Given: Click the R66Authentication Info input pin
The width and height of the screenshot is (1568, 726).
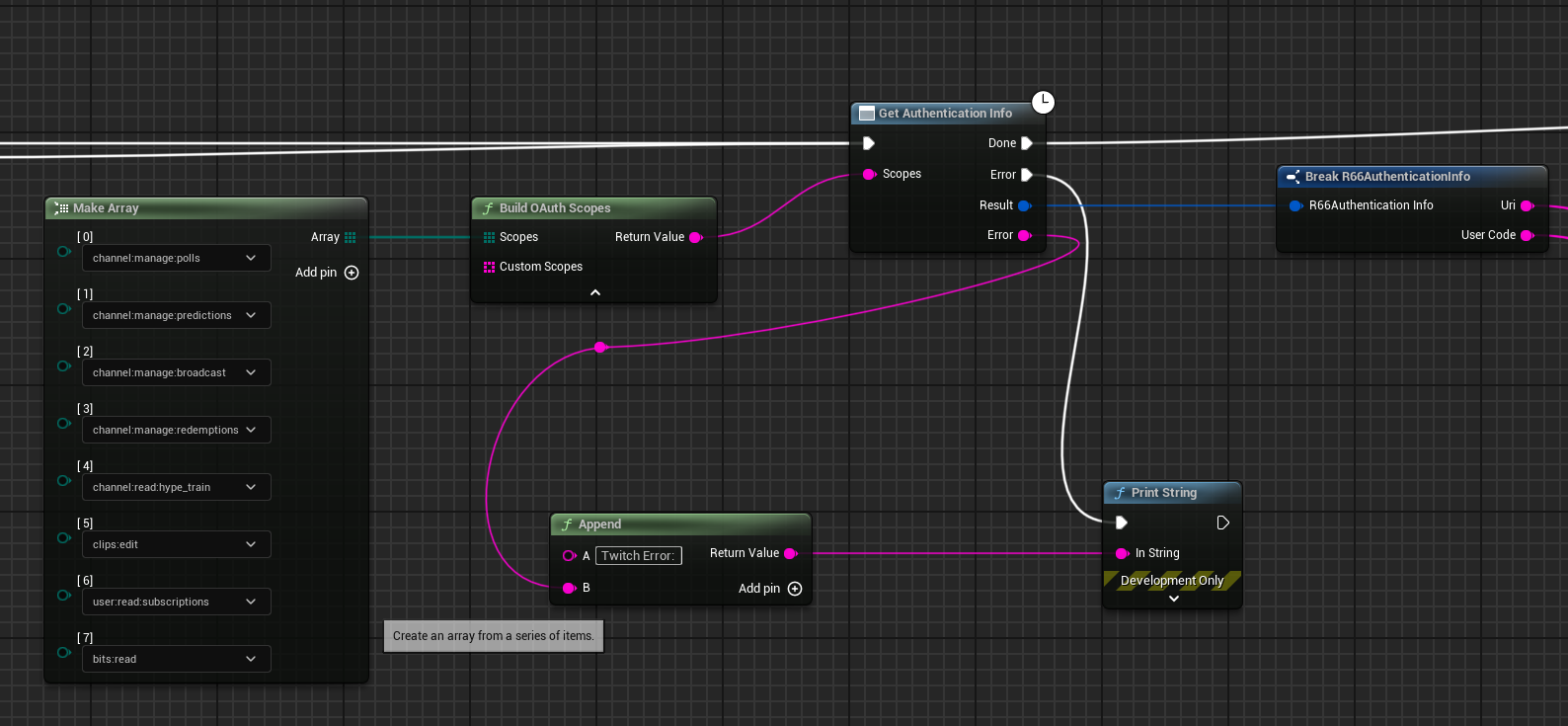Looking at the screenshot, I should coord(1296,205).
